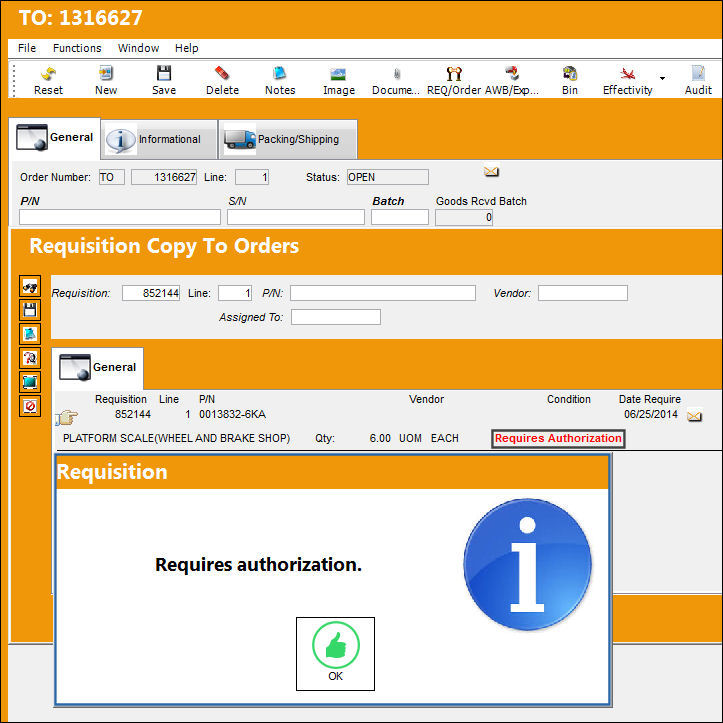Open Effectivity airplane icon
Viewport: 723px width, 723px height.
coord(628,80)
